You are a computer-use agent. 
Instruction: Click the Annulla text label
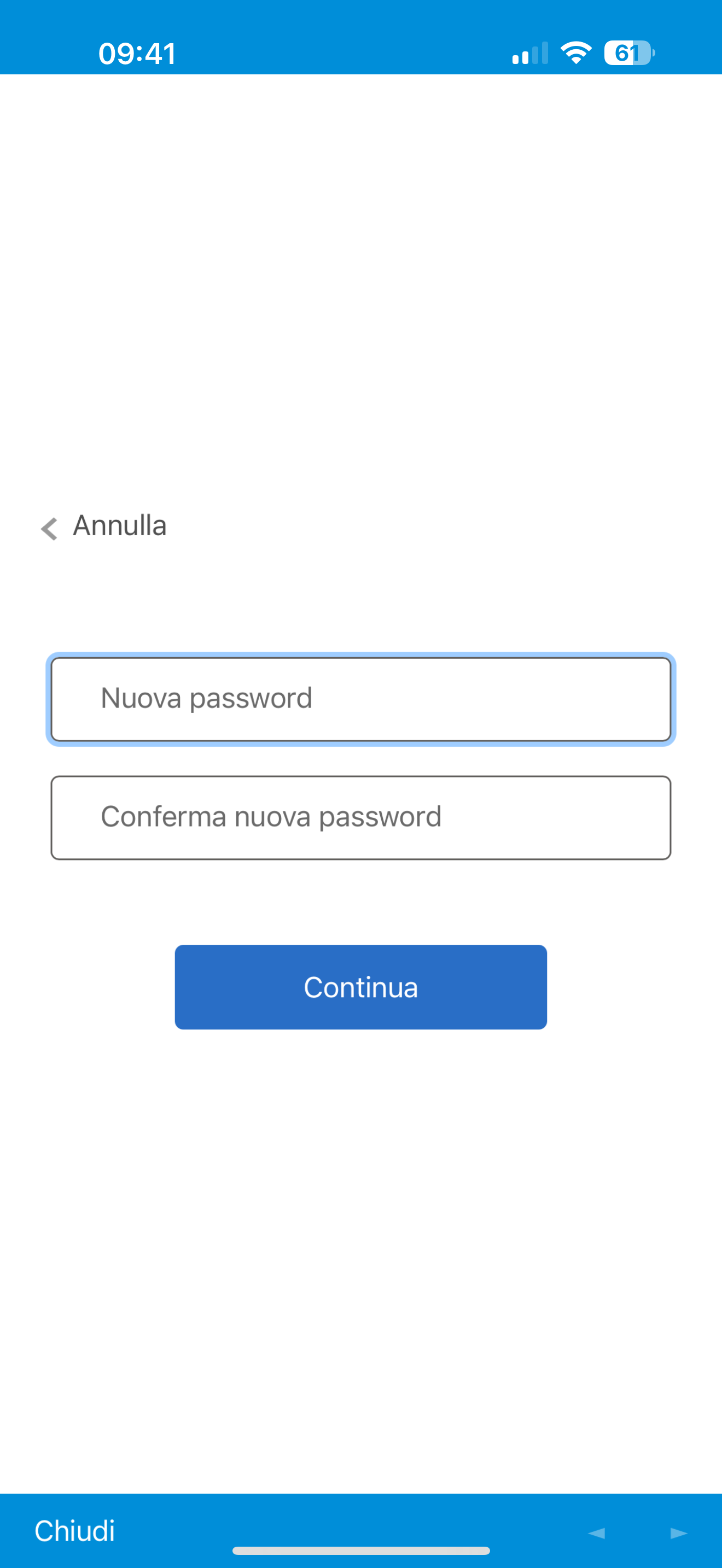pyautogui.click(x=120, y=526)
